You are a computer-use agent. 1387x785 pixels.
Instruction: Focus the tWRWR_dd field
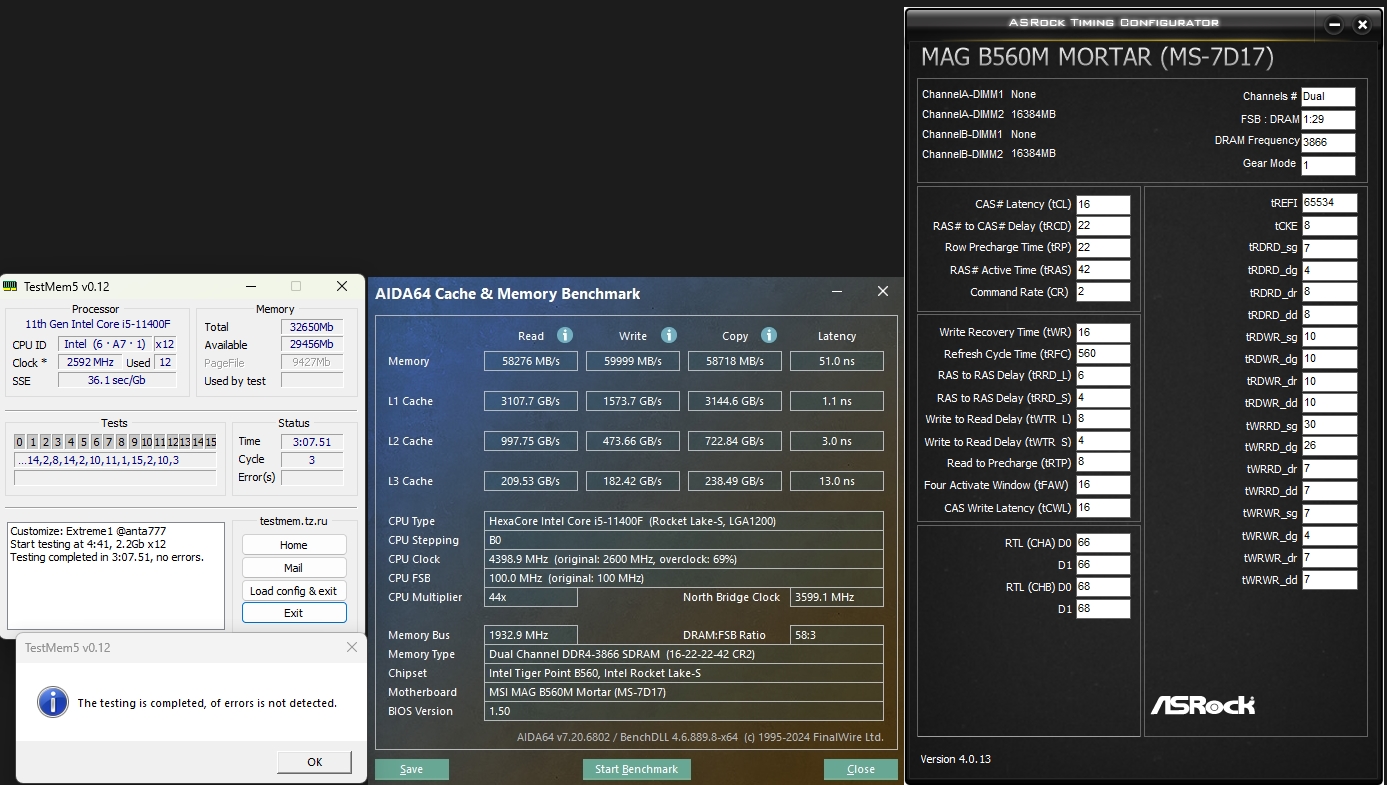(1330, 580)
